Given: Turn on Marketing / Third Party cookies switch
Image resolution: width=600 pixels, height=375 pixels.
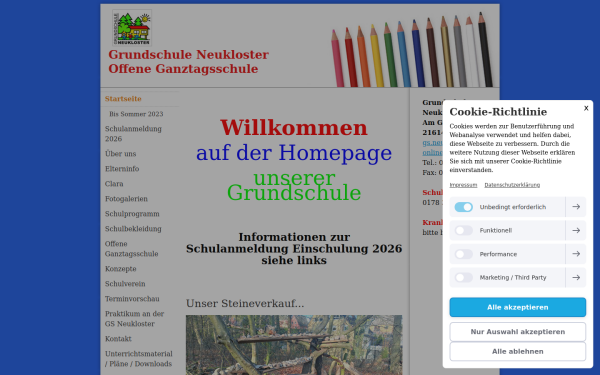Looking at the screenshot, I should (x=463, y=277).
